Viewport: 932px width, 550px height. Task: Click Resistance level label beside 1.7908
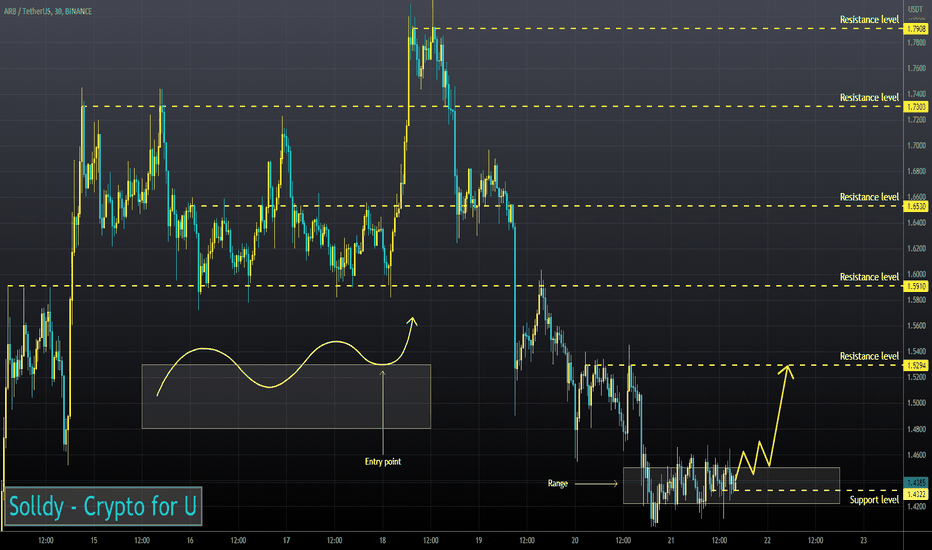pos(869,20)
